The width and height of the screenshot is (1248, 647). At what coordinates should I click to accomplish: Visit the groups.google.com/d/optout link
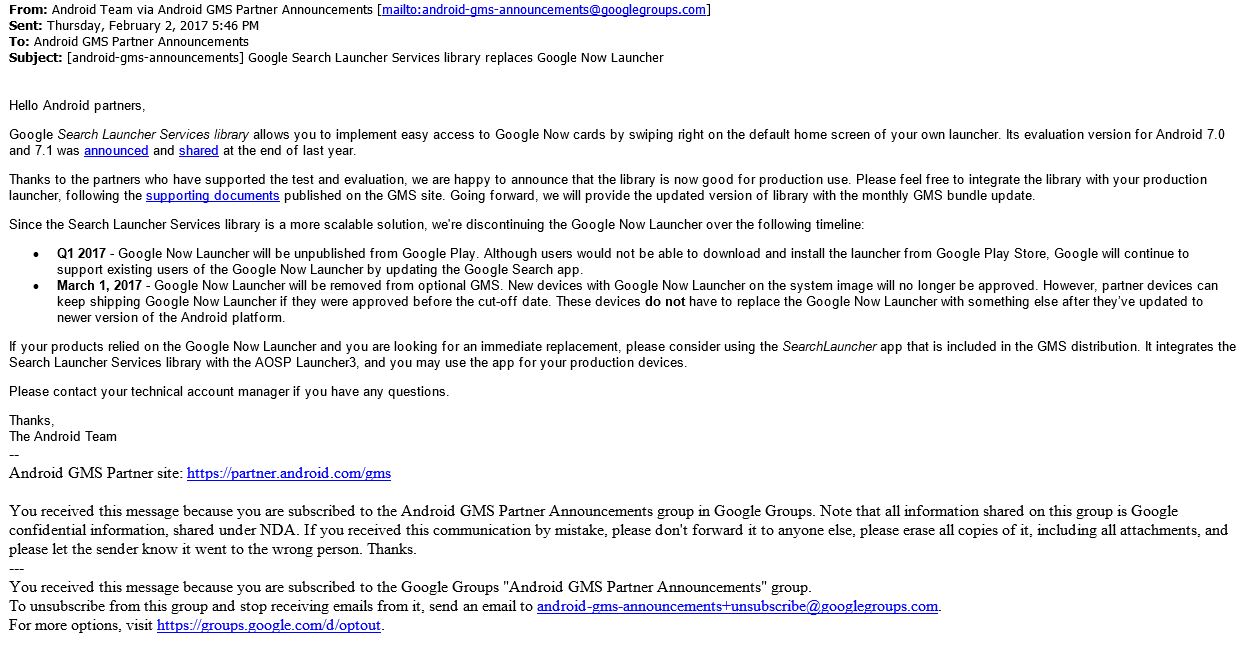[269, 626]
